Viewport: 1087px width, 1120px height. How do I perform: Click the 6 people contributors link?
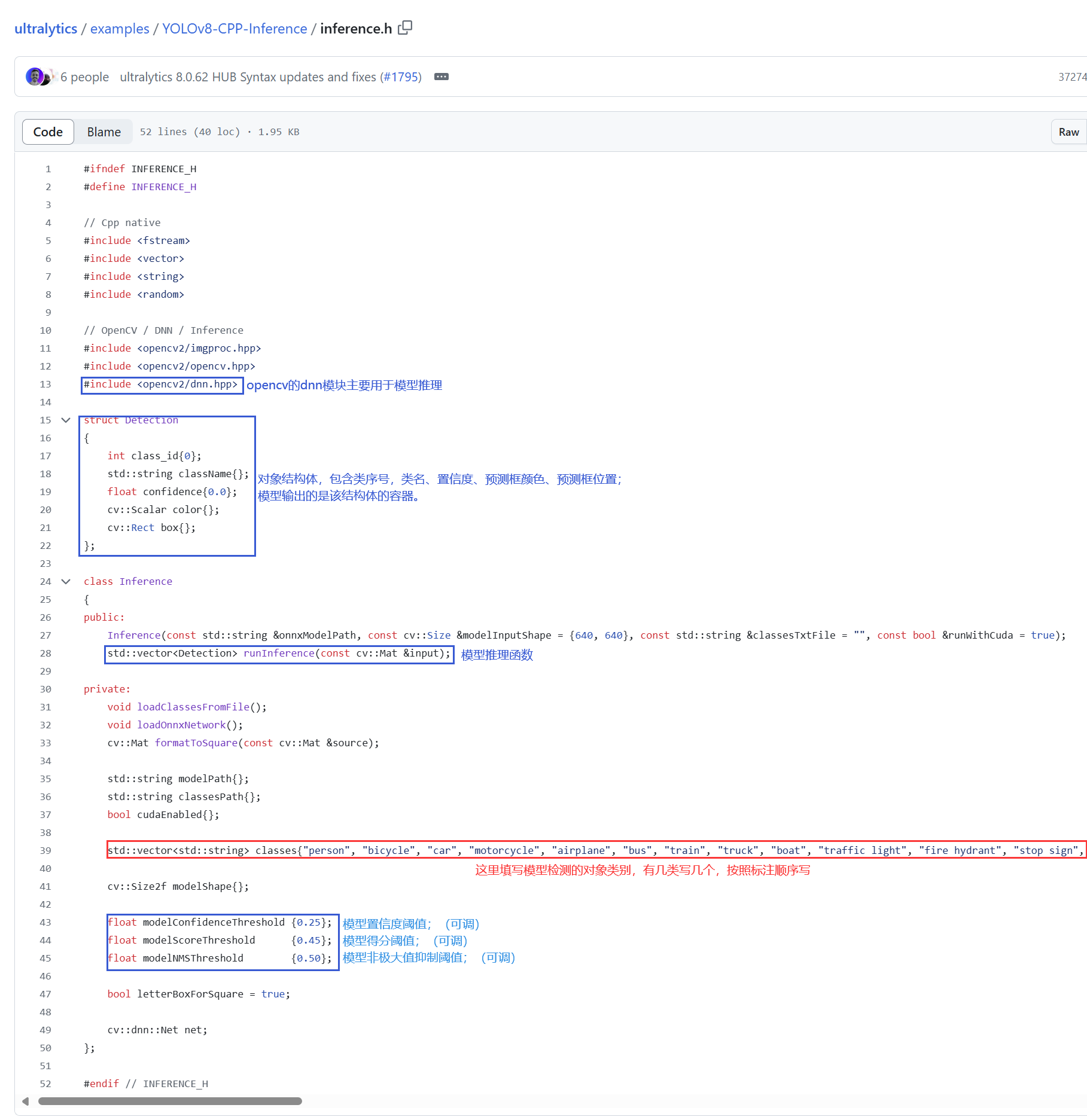pos(84,77)
